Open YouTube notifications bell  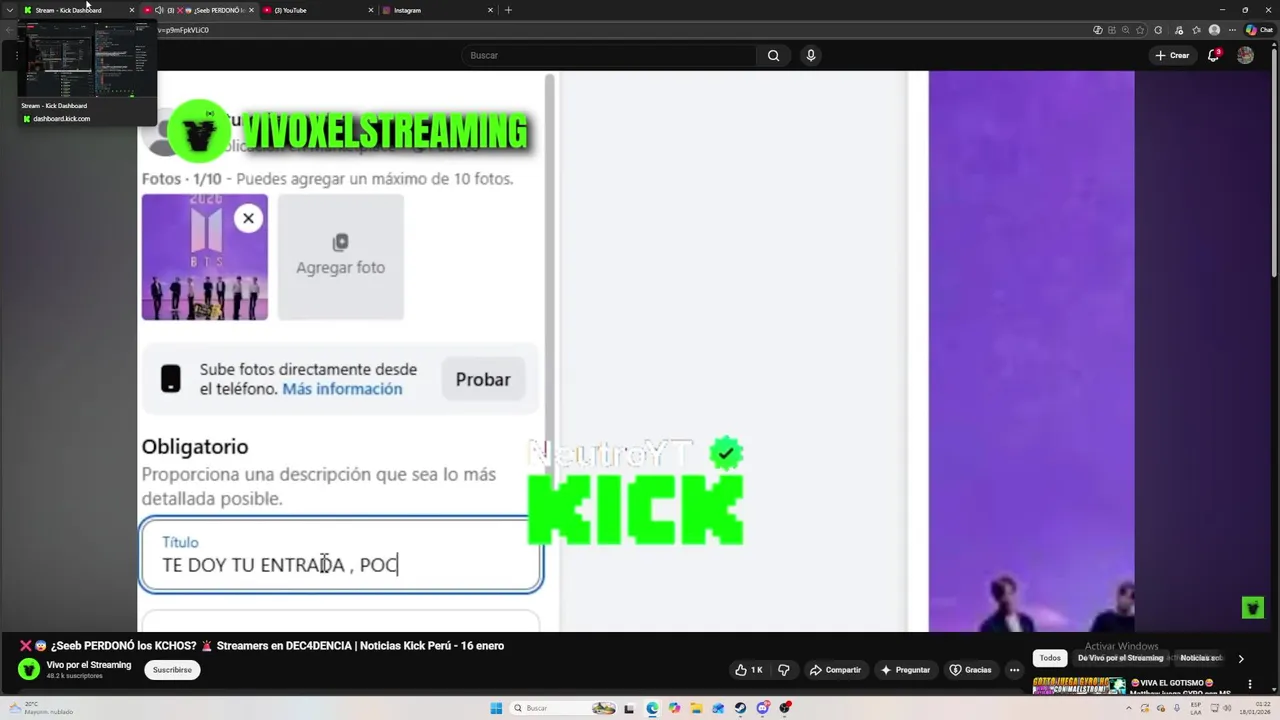[x=1213, y=55]
